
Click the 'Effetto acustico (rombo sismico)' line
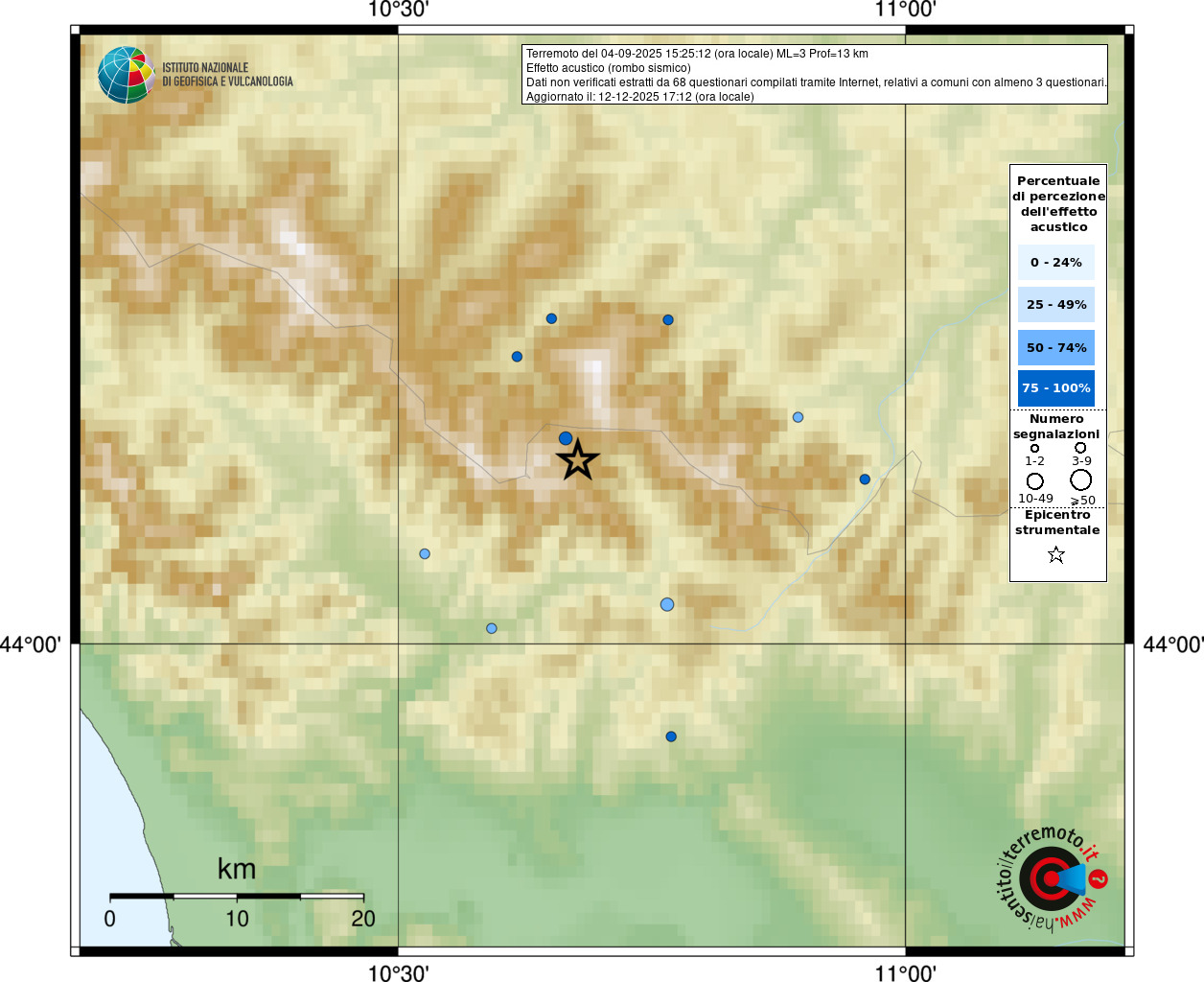[608, 68]
